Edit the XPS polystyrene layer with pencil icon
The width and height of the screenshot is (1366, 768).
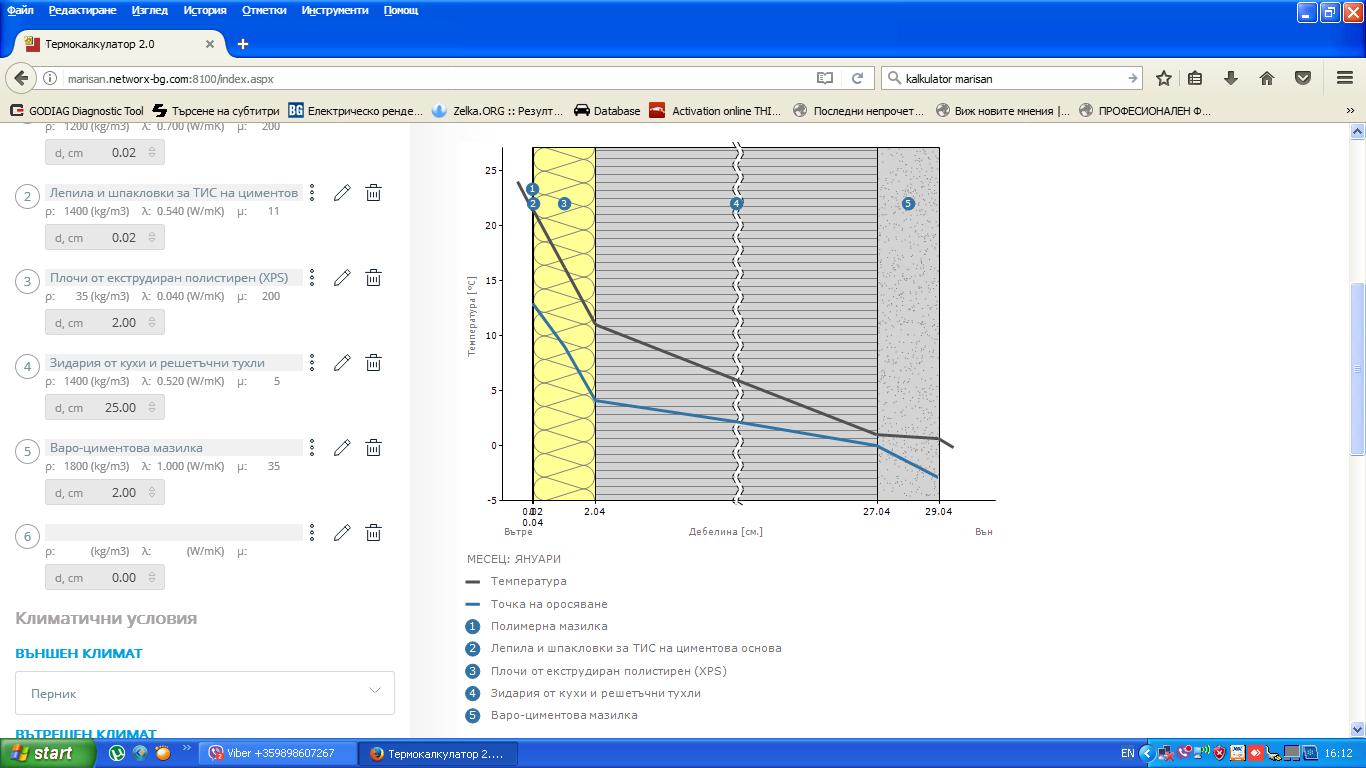pyautogui.click(x=342, y=278)
